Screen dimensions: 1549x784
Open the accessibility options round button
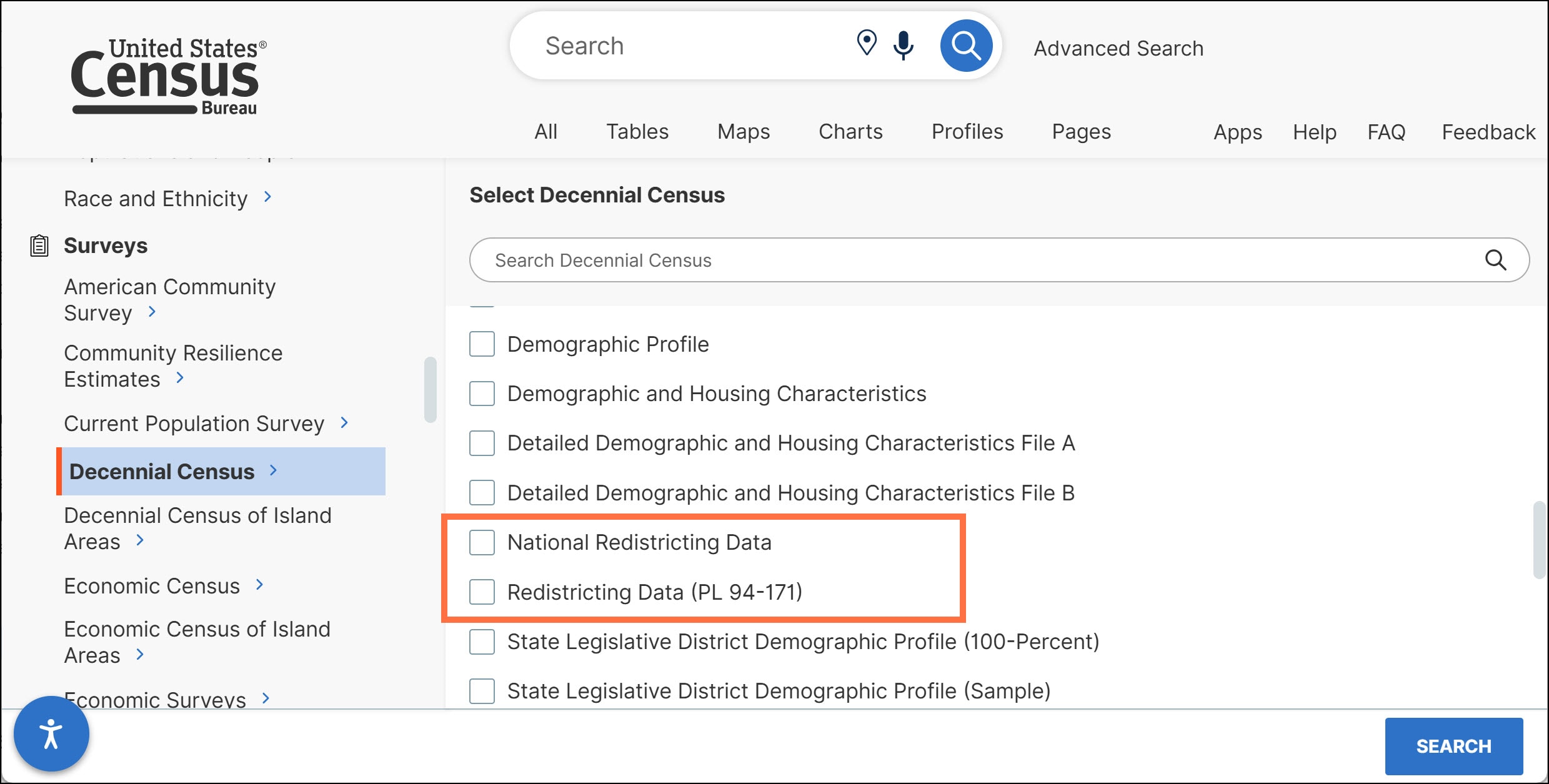(51, 733)
